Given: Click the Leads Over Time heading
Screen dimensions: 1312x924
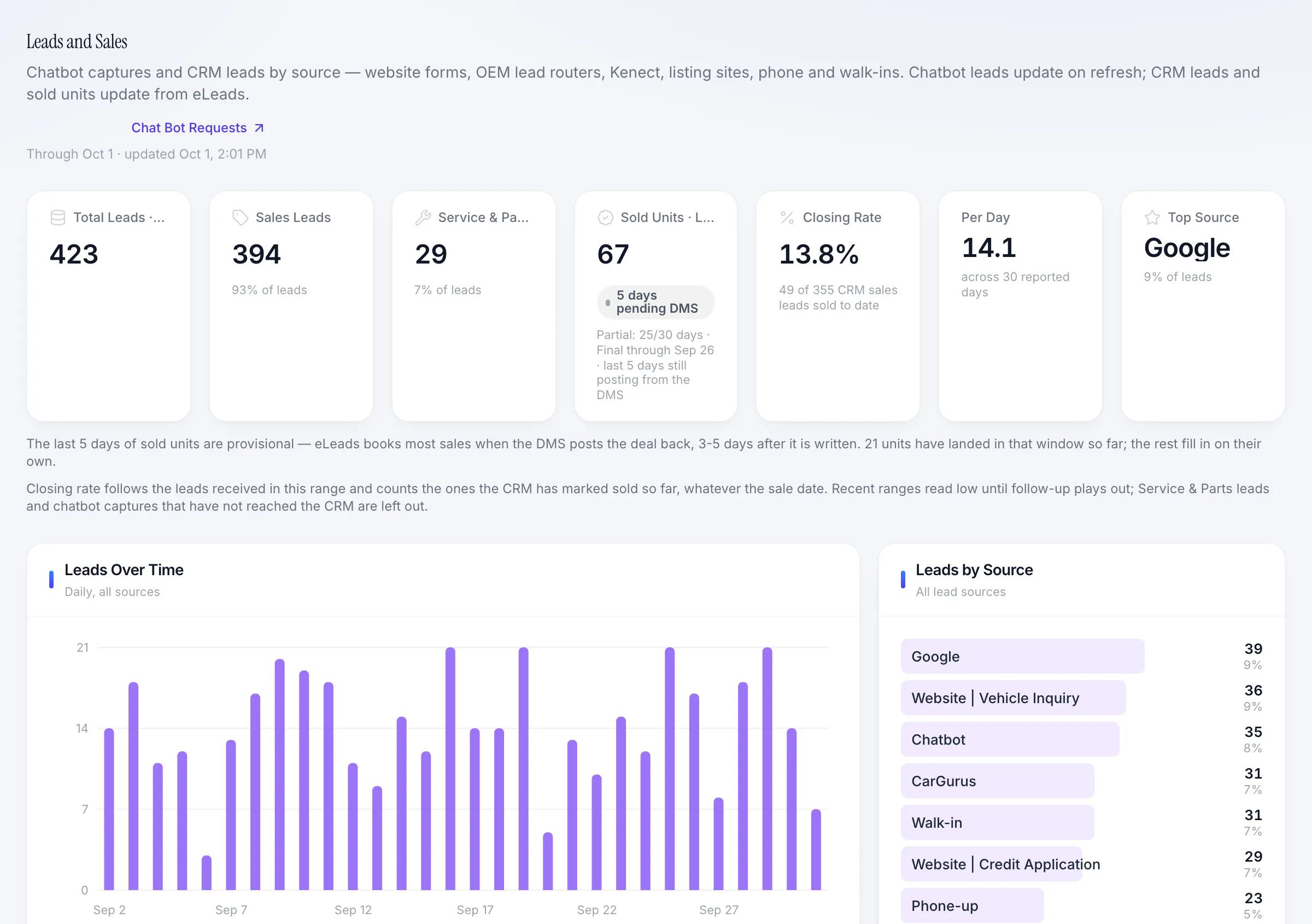Looking at the screenshot, I should click(124, 570).
